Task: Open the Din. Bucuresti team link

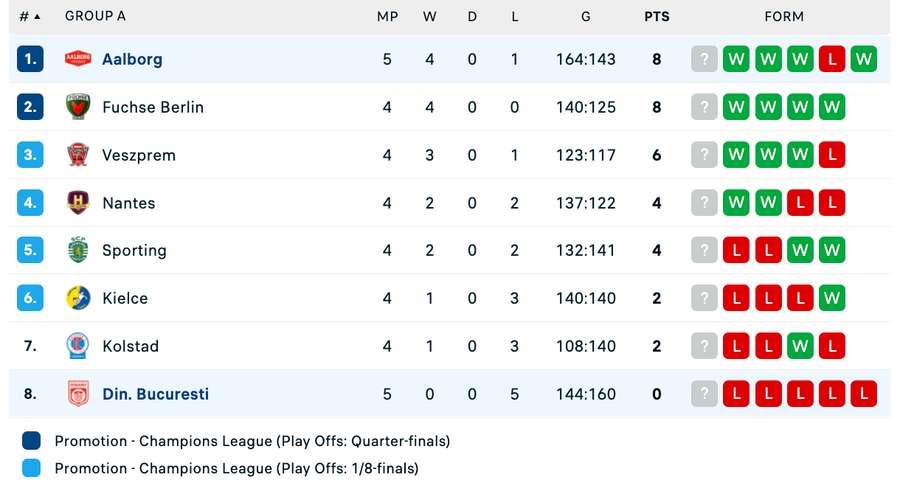Action: tap(155, 394)
